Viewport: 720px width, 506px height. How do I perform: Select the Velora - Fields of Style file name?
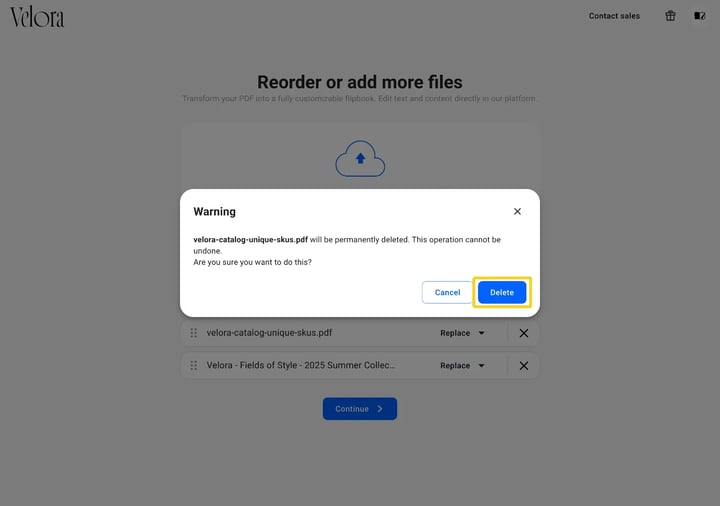pos(301,365)
